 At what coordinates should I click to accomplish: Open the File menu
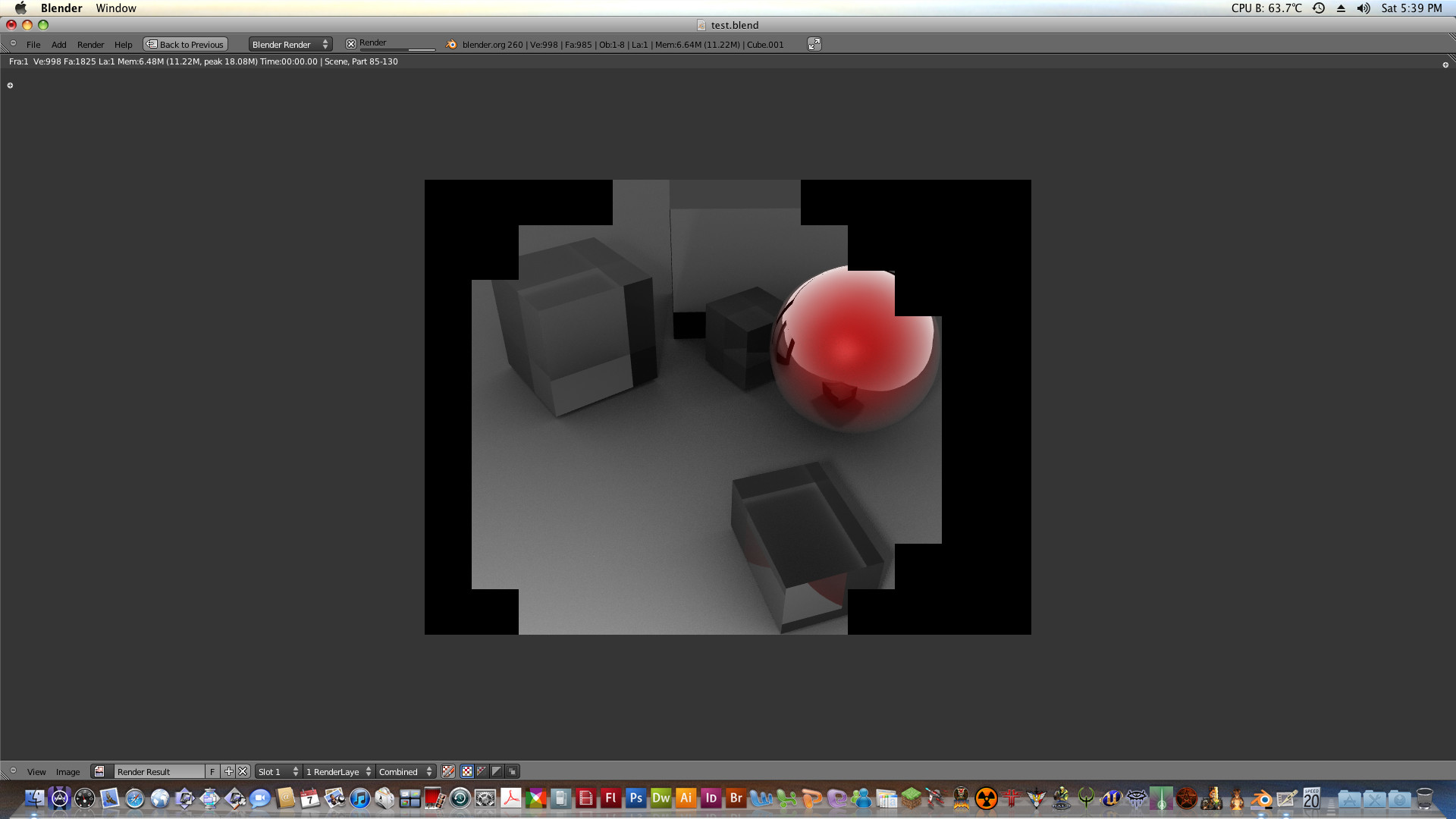click(33, 45)
